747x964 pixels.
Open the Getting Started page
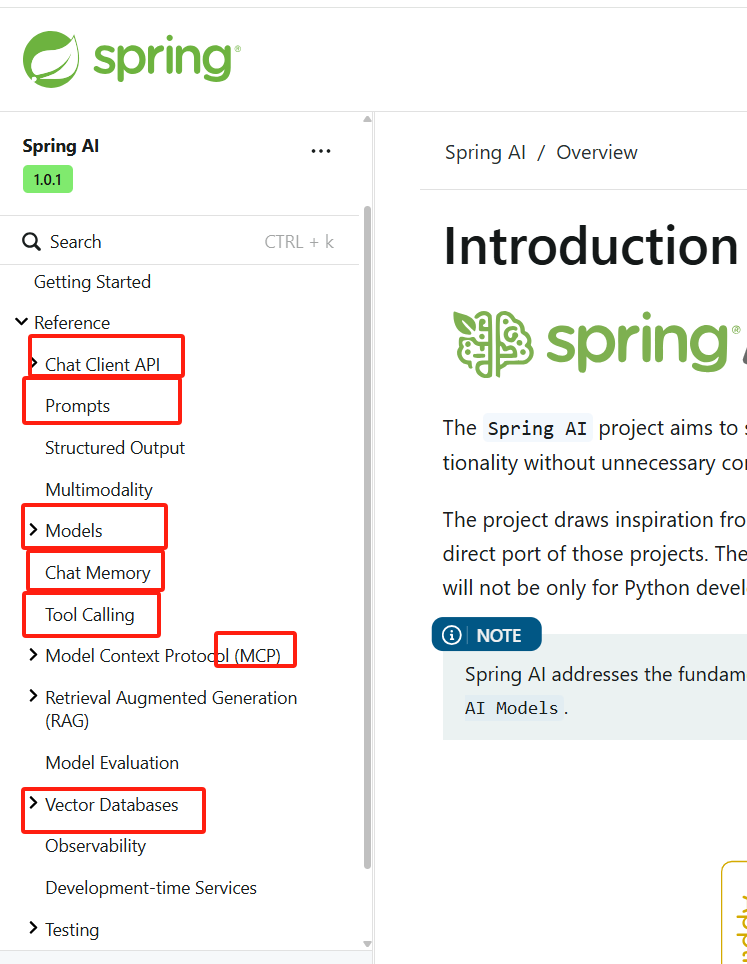click(x=92, y=282)
